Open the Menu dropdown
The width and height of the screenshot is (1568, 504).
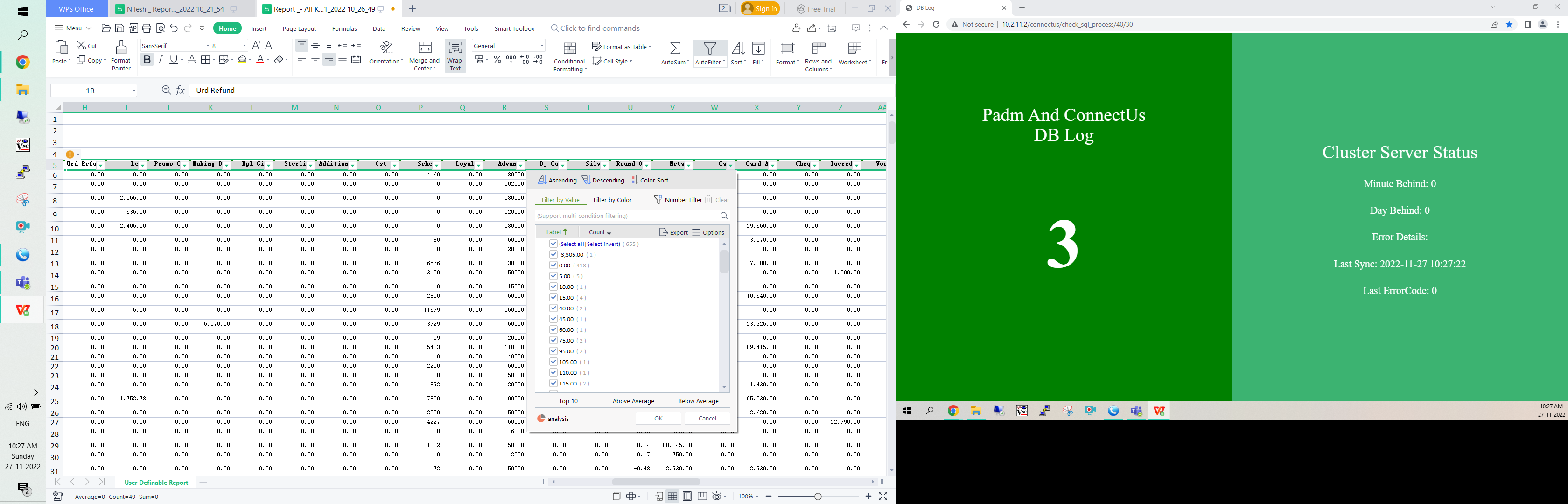point(73,28)
